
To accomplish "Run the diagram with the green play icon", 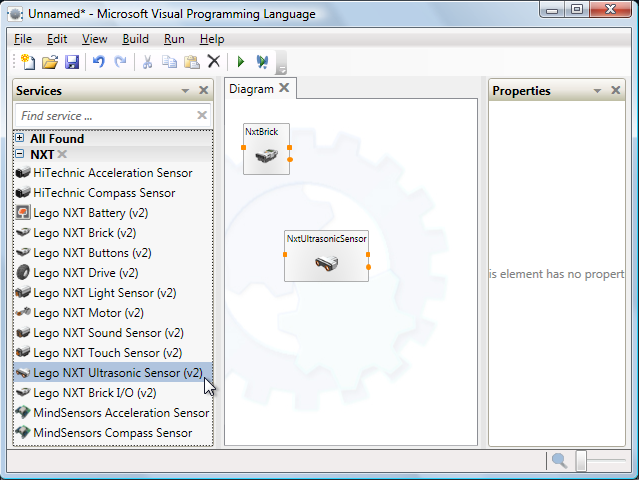I will (x=240, y=62).
